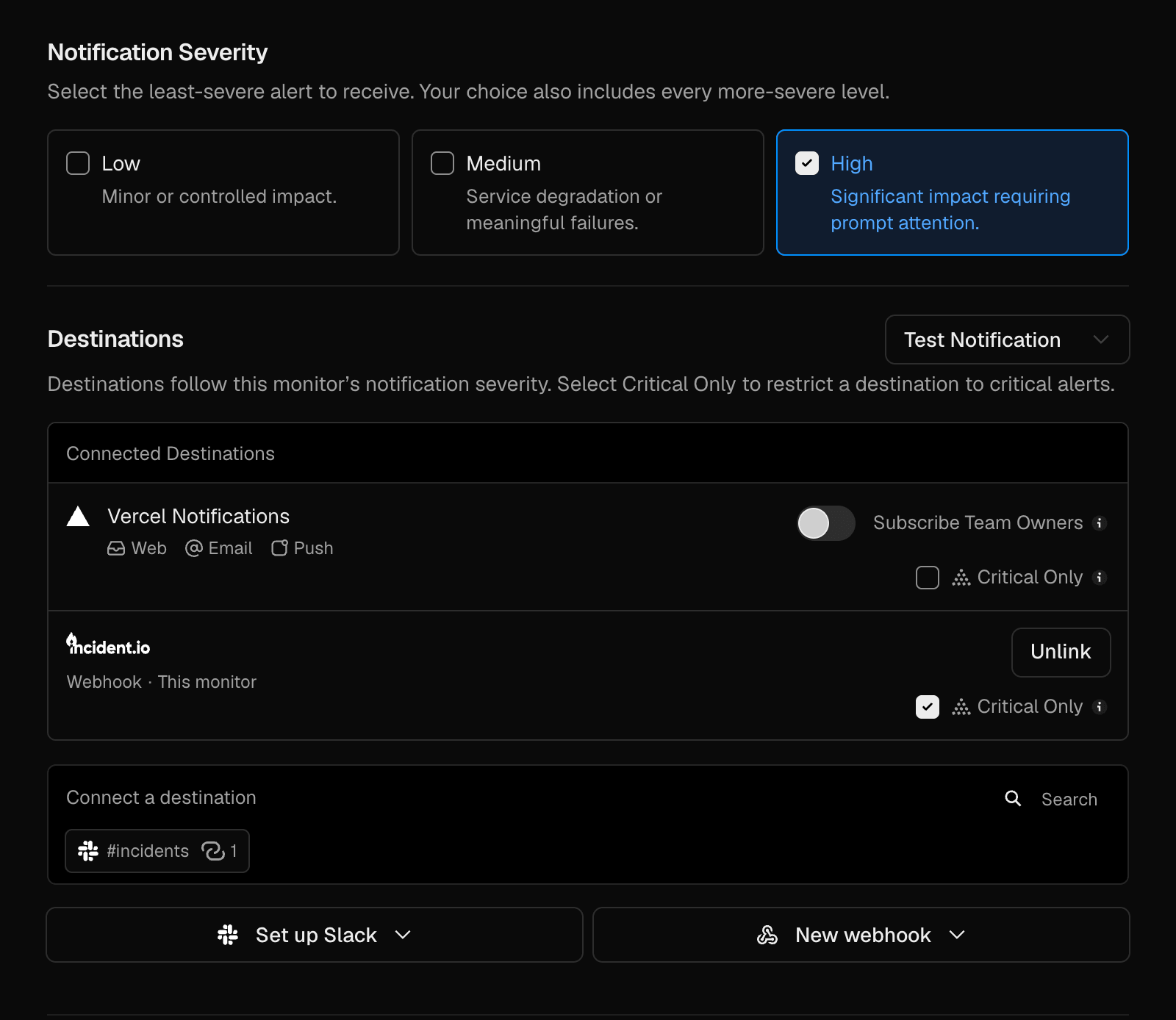The width and height of the screenshot is (1176, 1020).
Task: Click the Email at-sign icon
Action: pos(194,548)
